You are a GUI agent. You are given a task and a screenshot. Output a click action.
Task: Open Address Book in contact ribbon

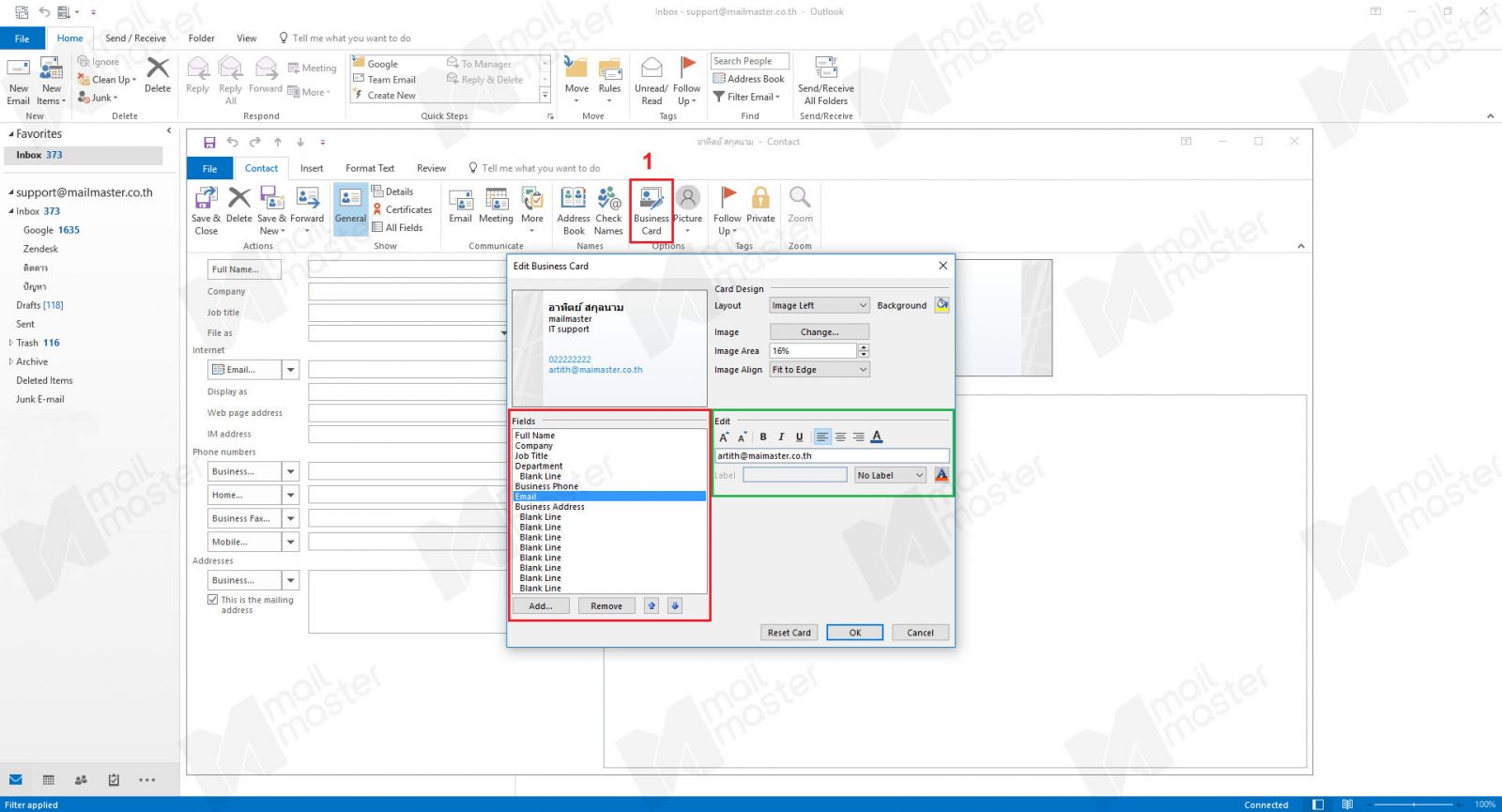coord(574,210)
